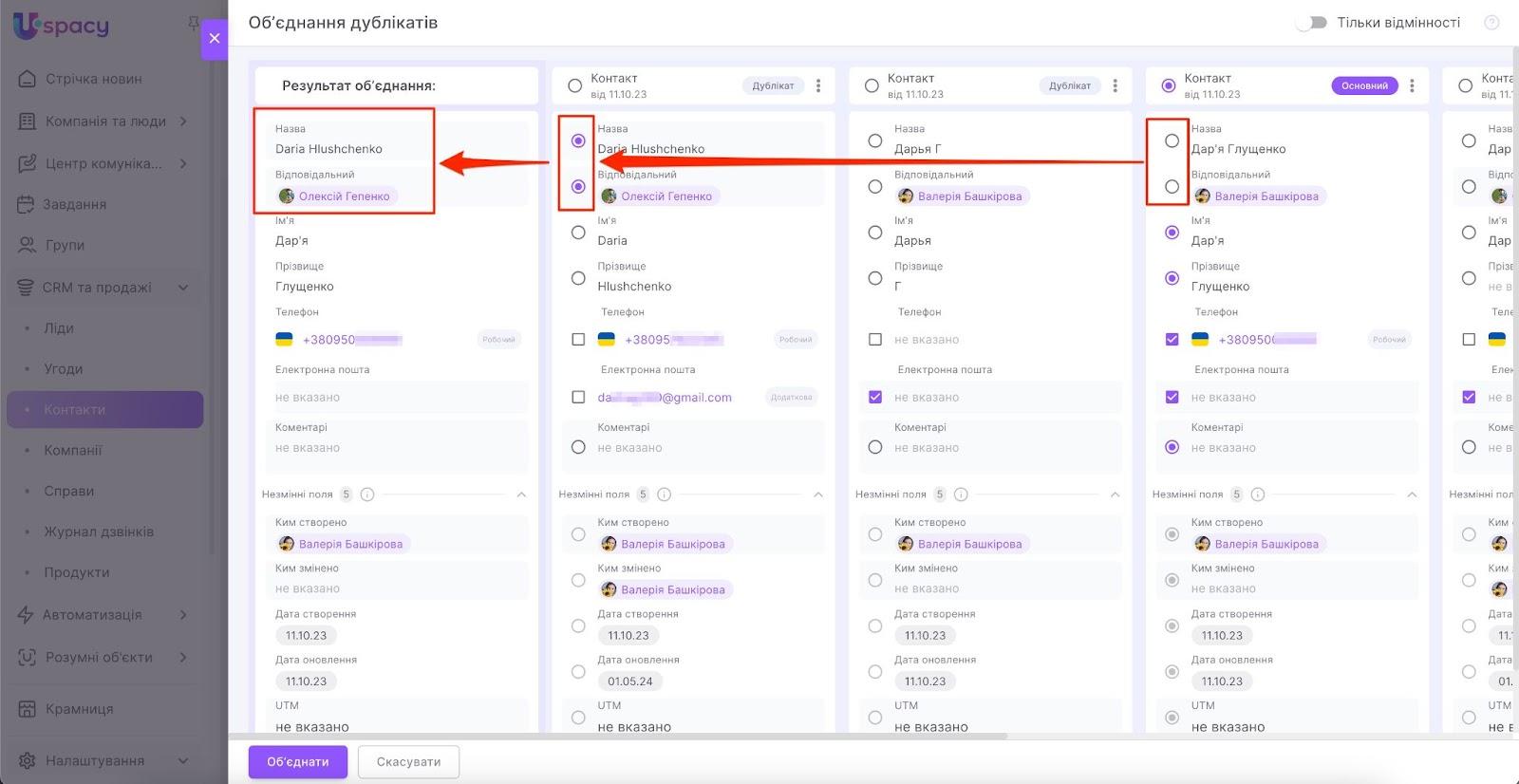1519x784 pixels.
Task: Open the gmail.com email link
Action: tap(665, 398)
